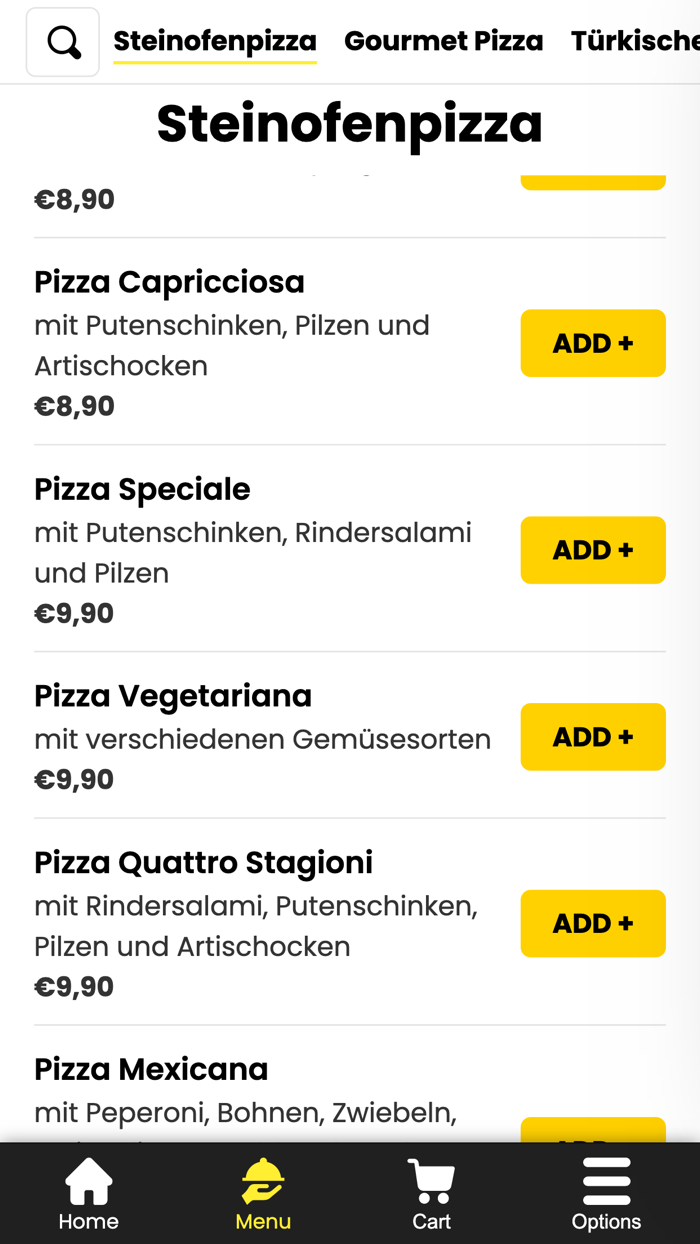The image size is (700, 1244).
Task: Add Pizza Quattro Stagioni to the cart
Action: coord(593,923)
